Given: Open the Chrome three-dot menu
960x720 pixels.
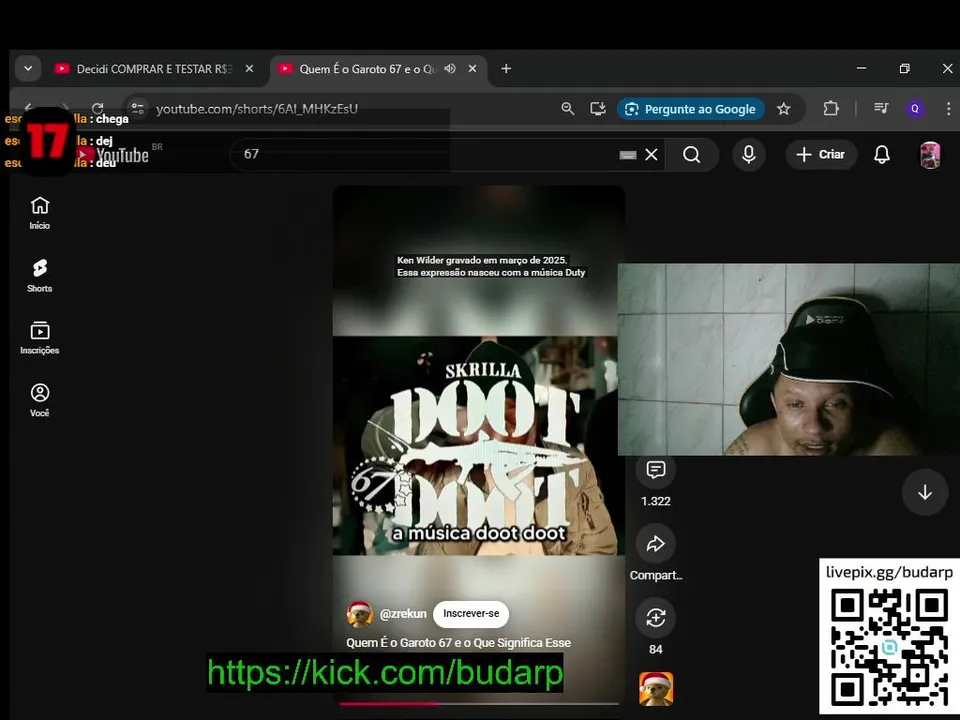Looking at the screenshot, I should click(x=948, y=109).
